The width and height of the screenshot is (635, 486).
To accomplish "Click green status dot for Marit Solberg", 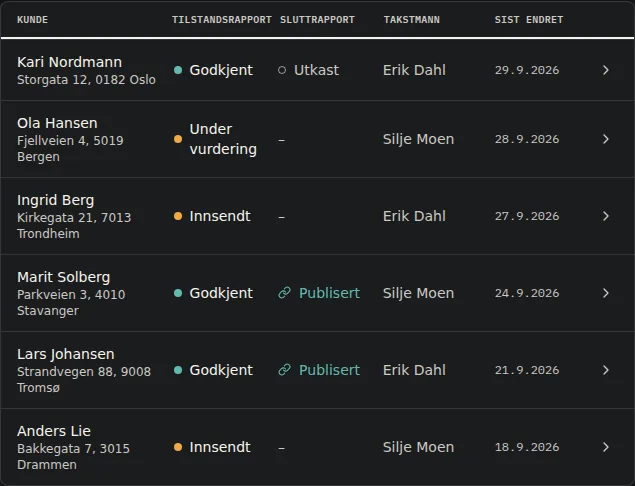I will pyautogui.click(x=178, y=293).
